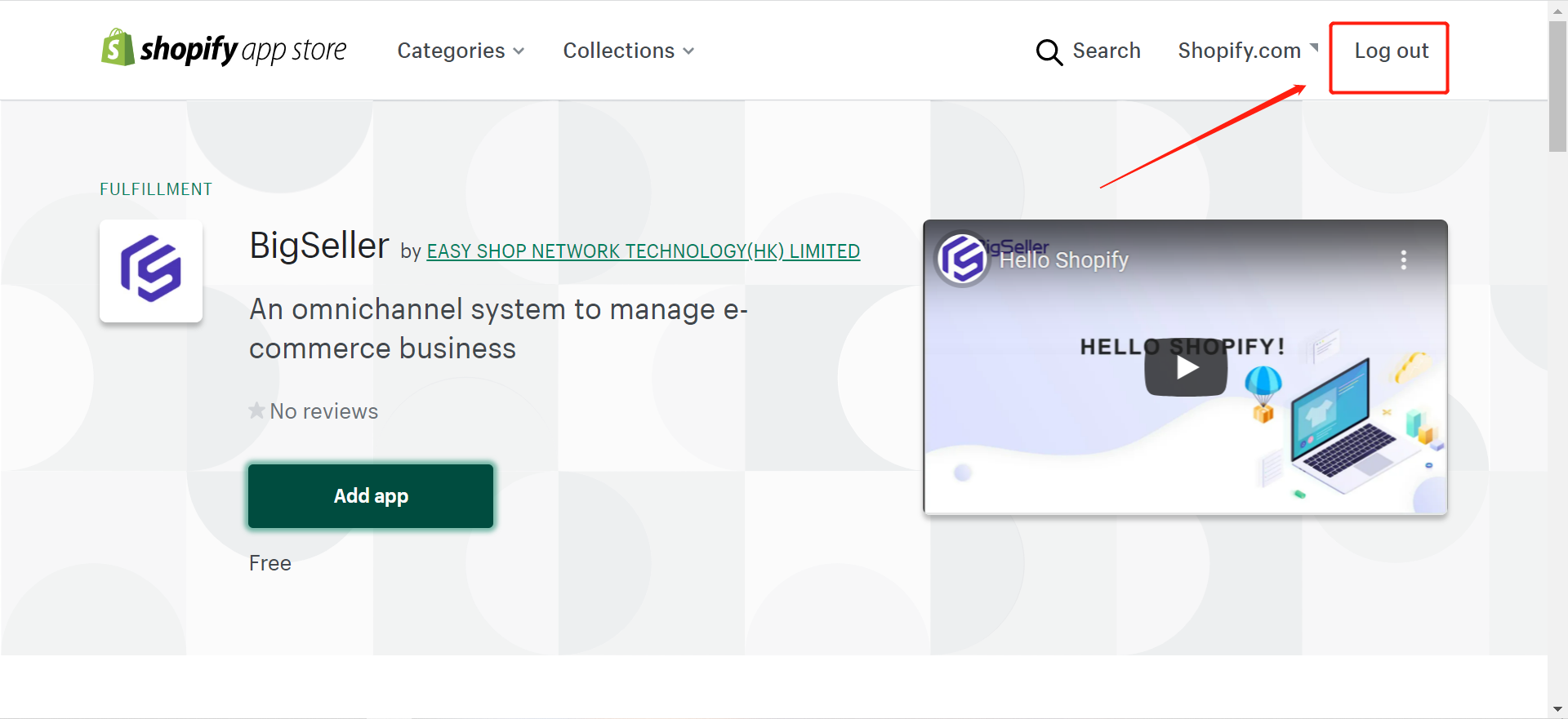Open the Shopify.com dropdown arrow
The height and width of the screenshot is (719, 1568).
coord(1314,47)
